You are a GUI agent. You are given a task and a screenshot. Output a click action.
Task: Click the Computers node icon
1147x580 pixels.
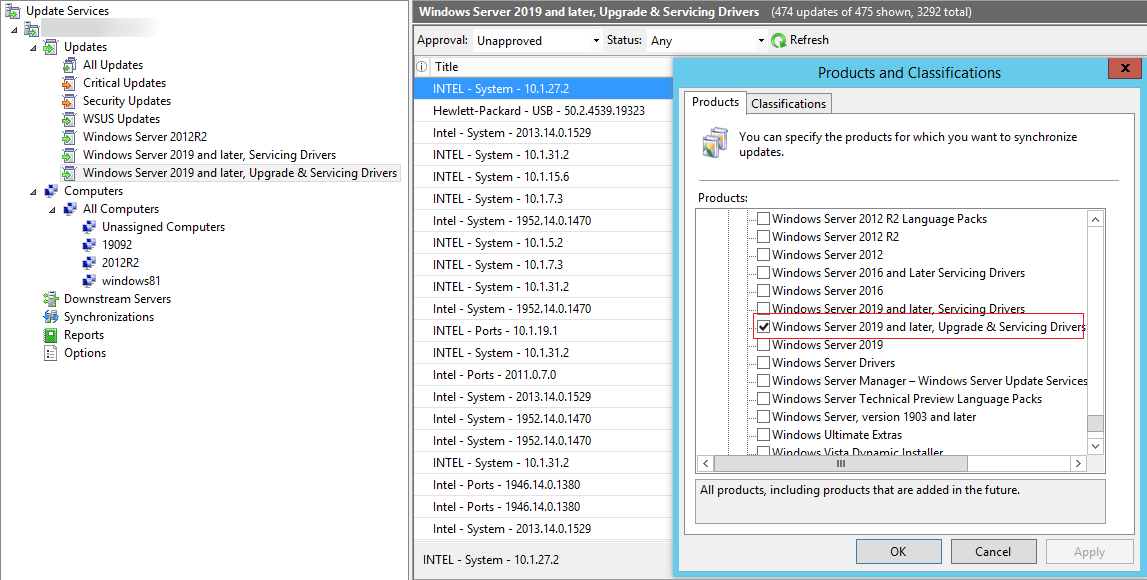tap(50, 191)
